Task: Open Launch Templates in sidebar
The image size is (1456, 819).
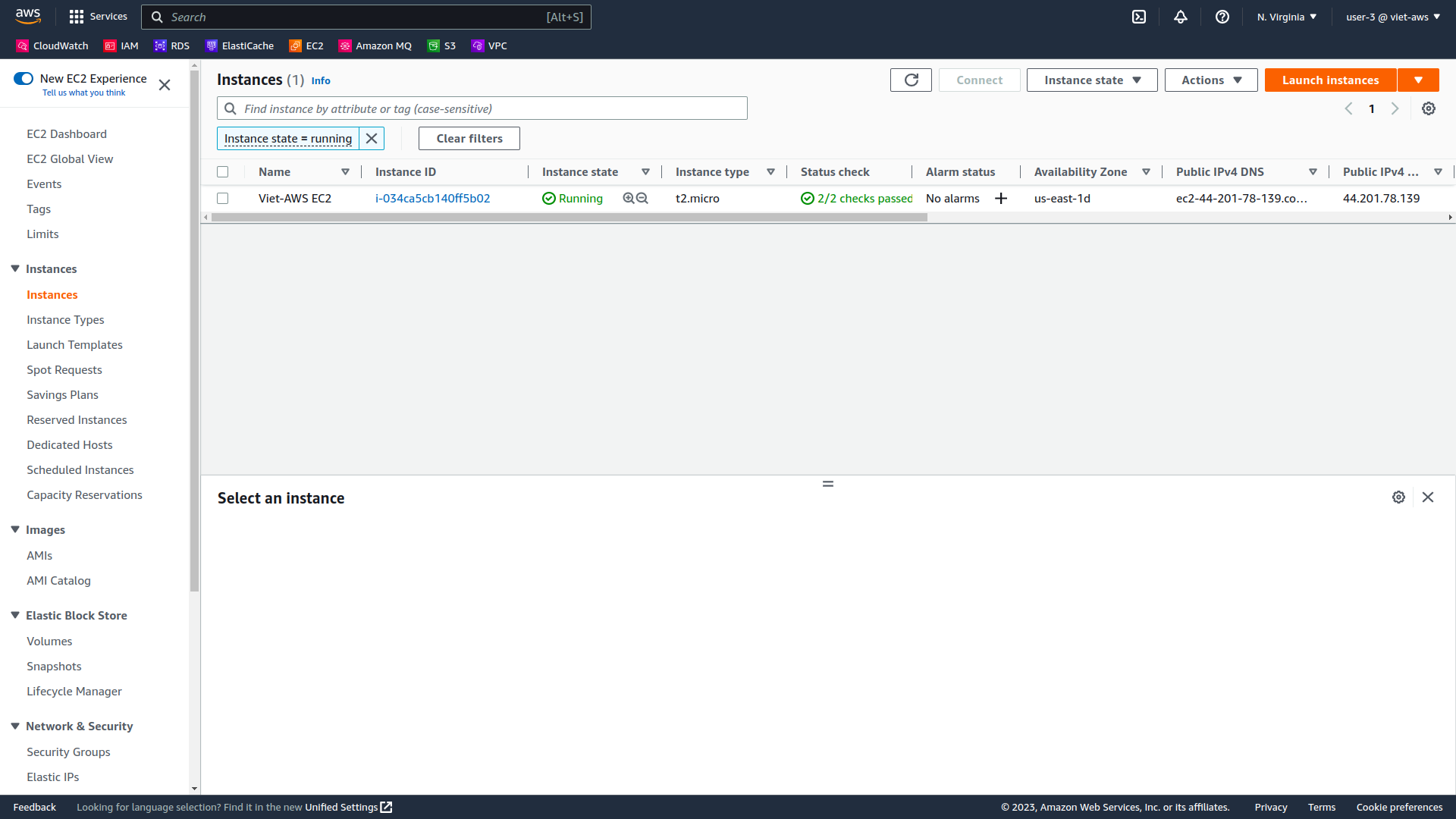Action: pos(74,344)
